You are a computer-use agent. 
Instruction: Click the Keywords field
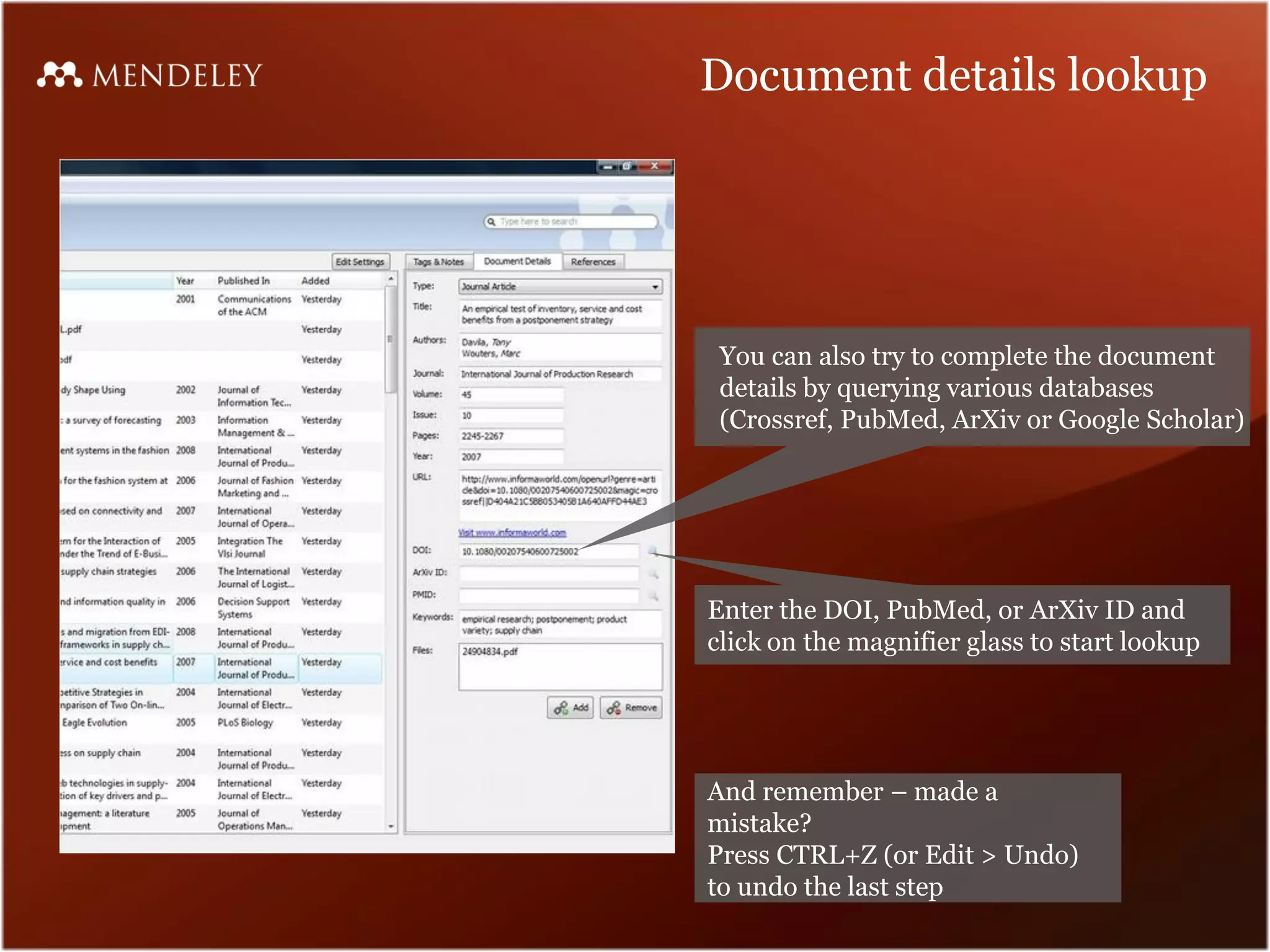pos(561,624)
